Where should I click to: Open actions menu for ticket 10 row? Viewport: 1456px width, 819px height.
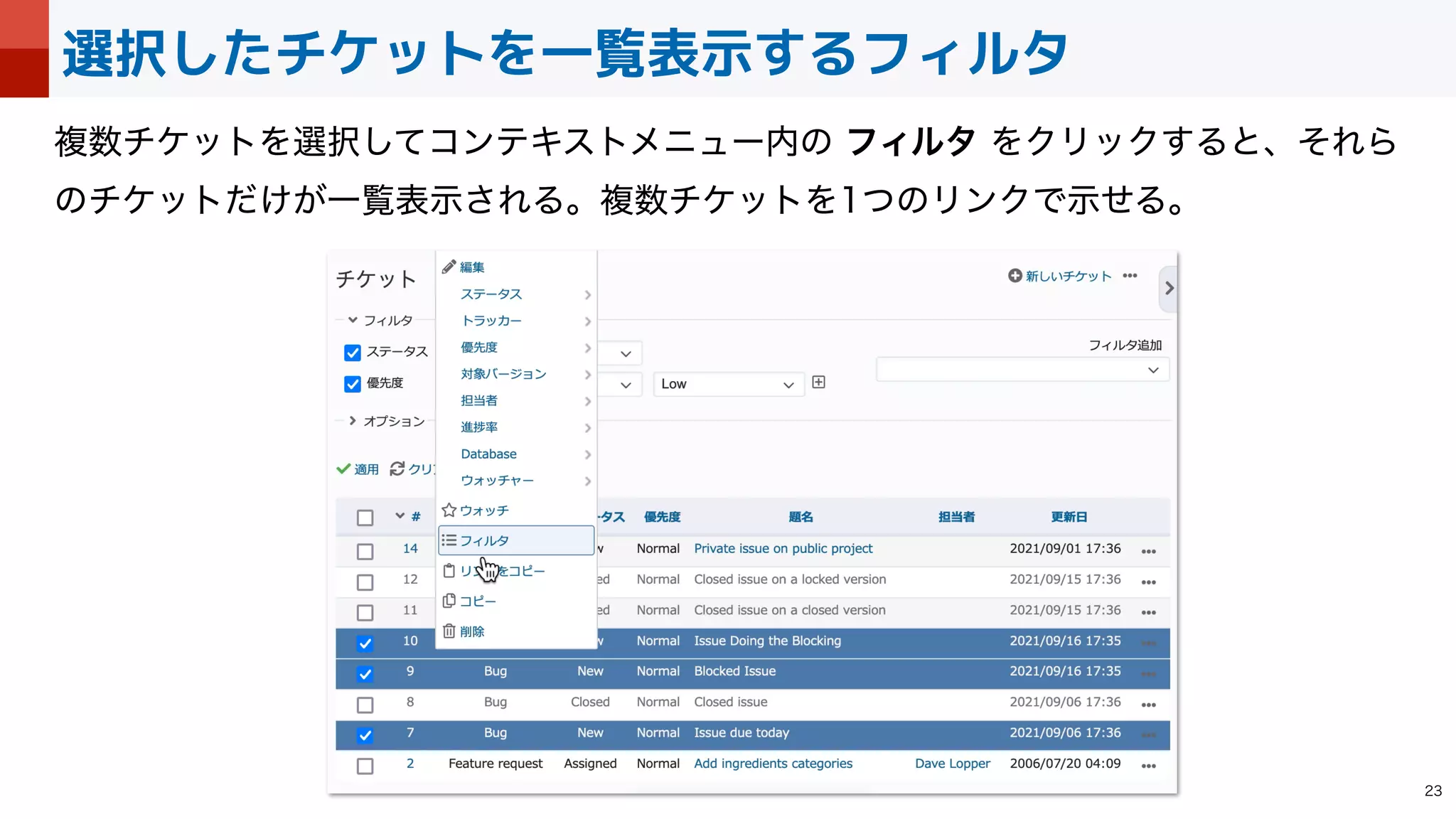tap(1148, 643)
